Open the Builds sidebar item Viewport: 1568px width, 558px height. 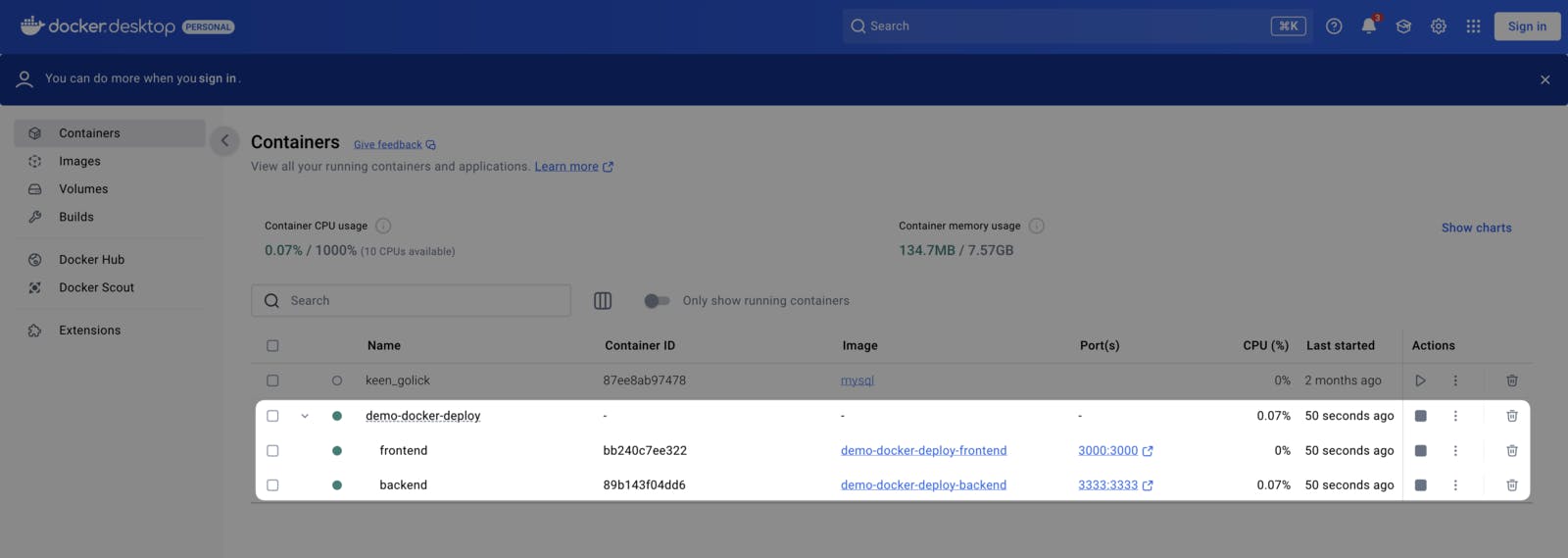pos(110,218)
